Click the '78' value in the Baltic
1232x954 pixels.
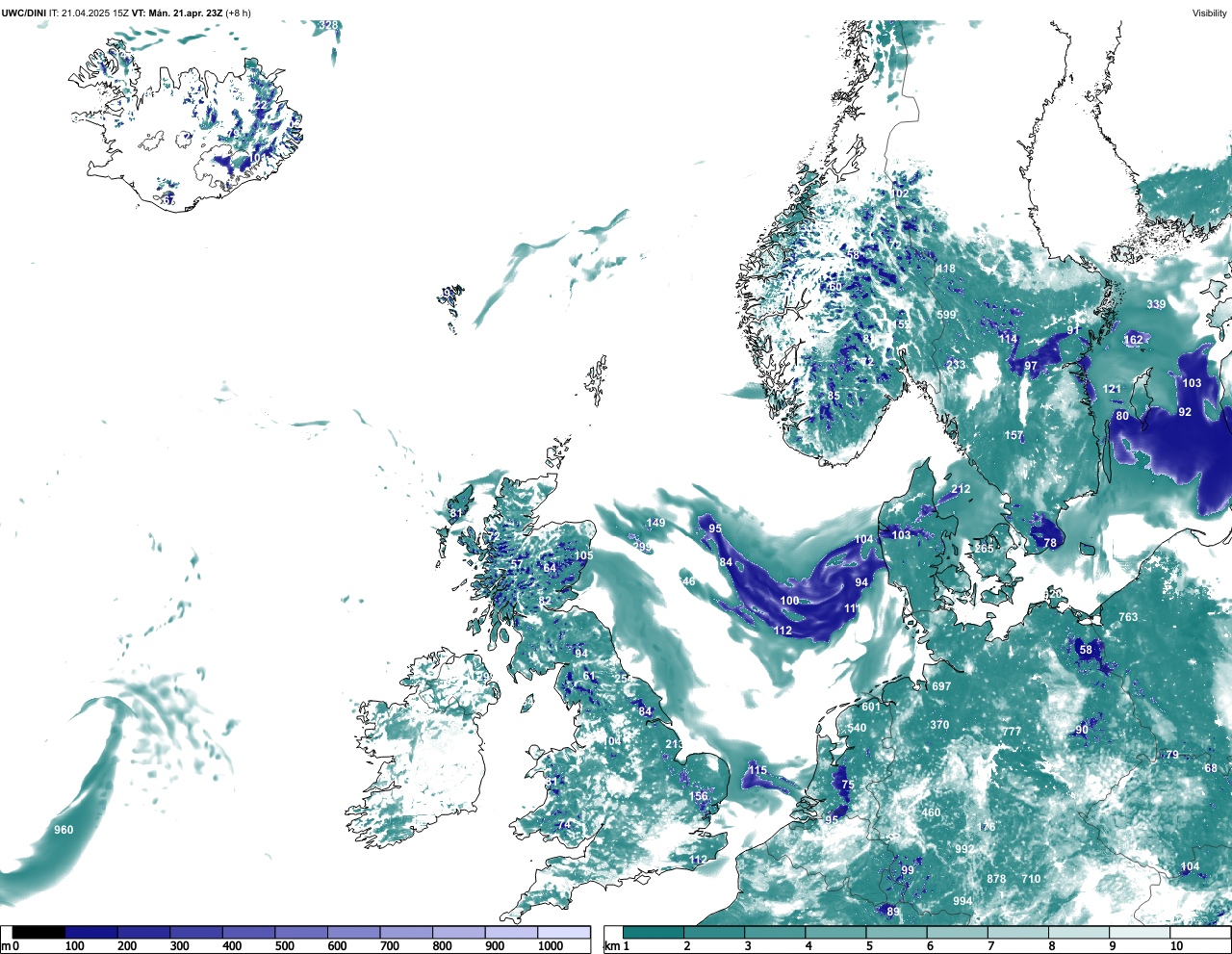coord(1050,543)
